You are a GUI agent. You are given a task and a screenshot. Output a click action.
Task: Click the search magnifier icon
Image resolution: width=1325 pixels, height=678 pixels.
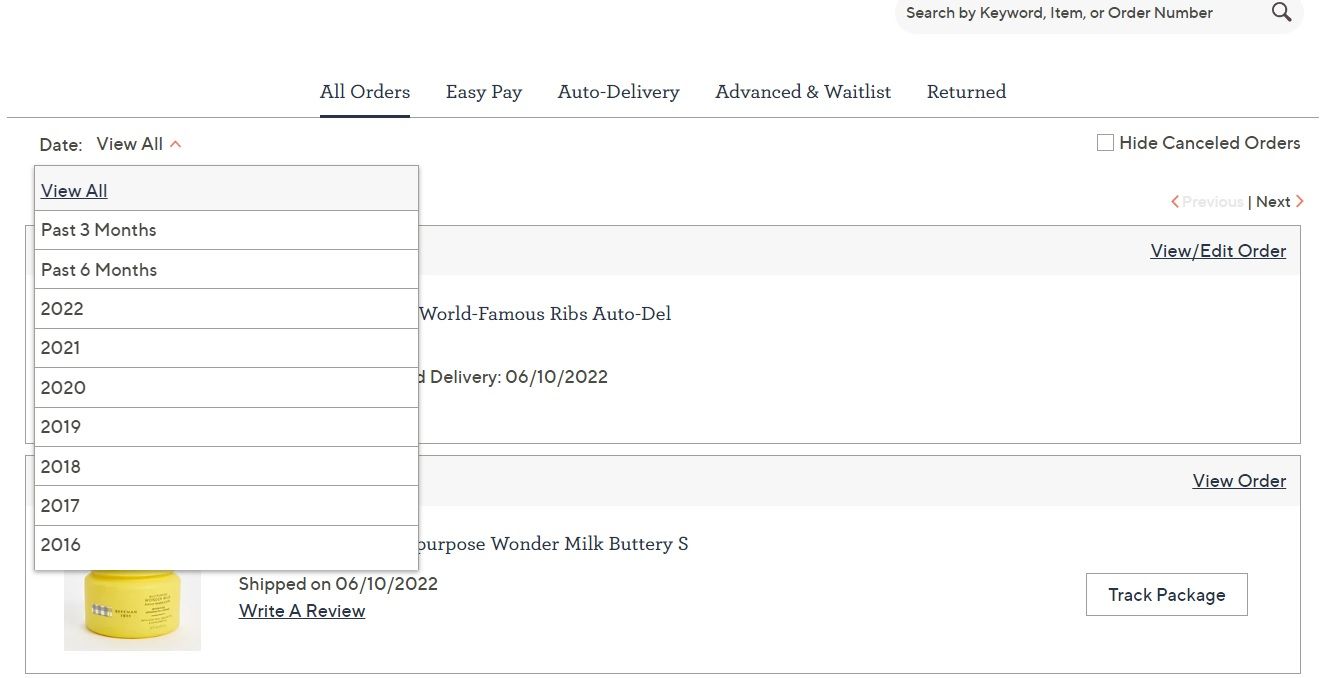point(1281,12)
